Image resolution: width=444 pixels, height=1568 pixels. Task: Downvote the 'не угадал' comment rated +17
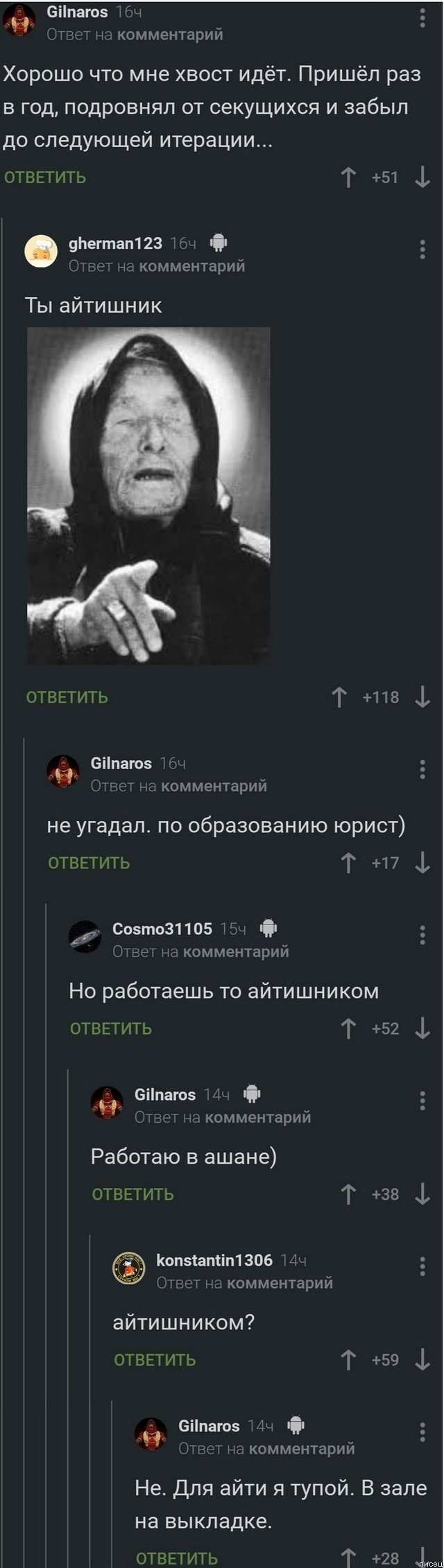[422, 863]
